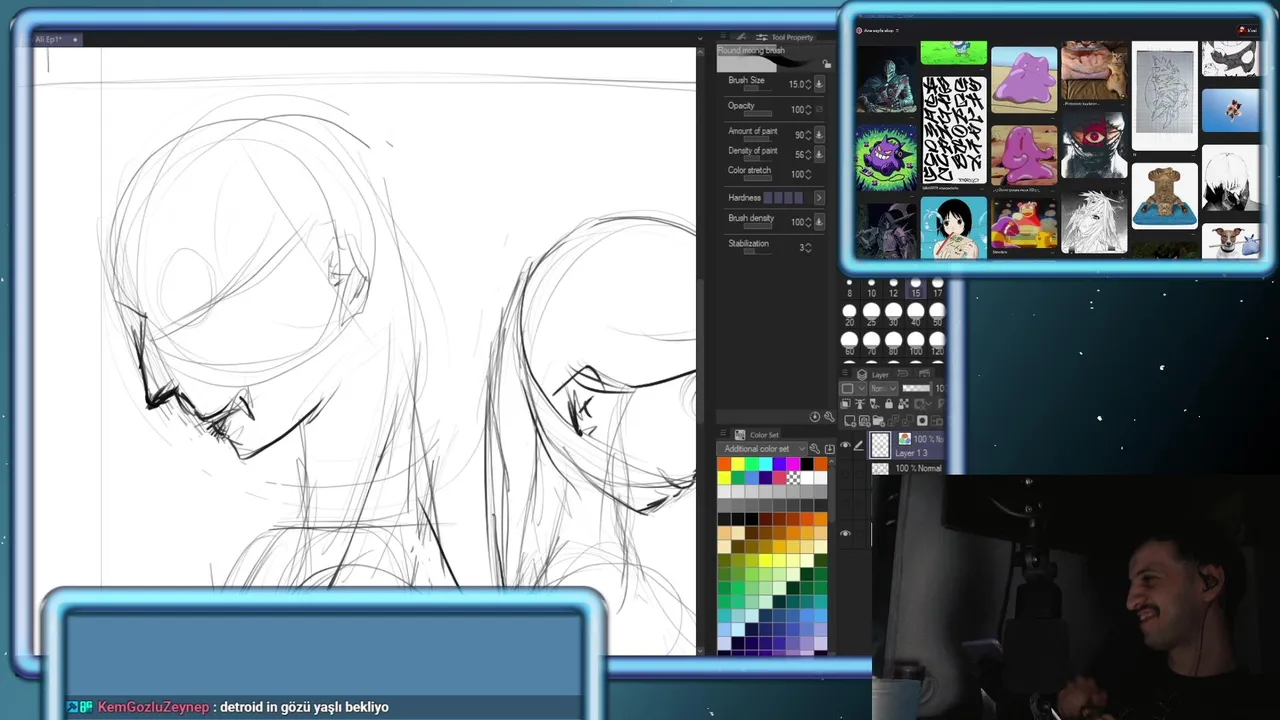Select the Layer 1 3 thumbnail
The width and height of the screenshot is (1280, 720).
click(880, 446)
